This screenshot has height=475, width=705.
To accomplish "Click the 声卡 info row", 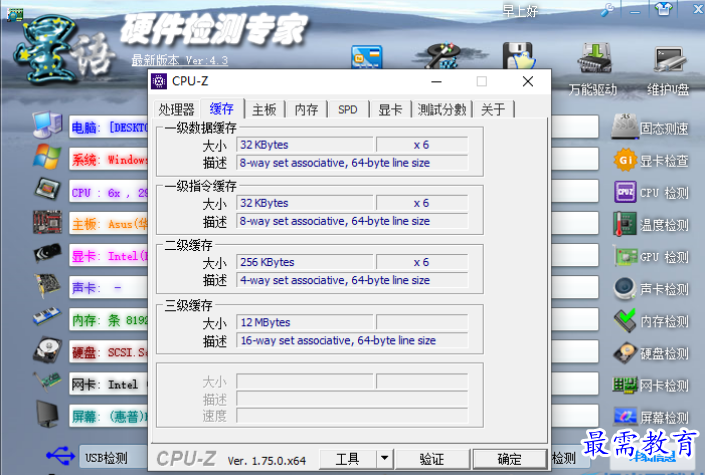I will pyautogui.click(x=108, y=287).
